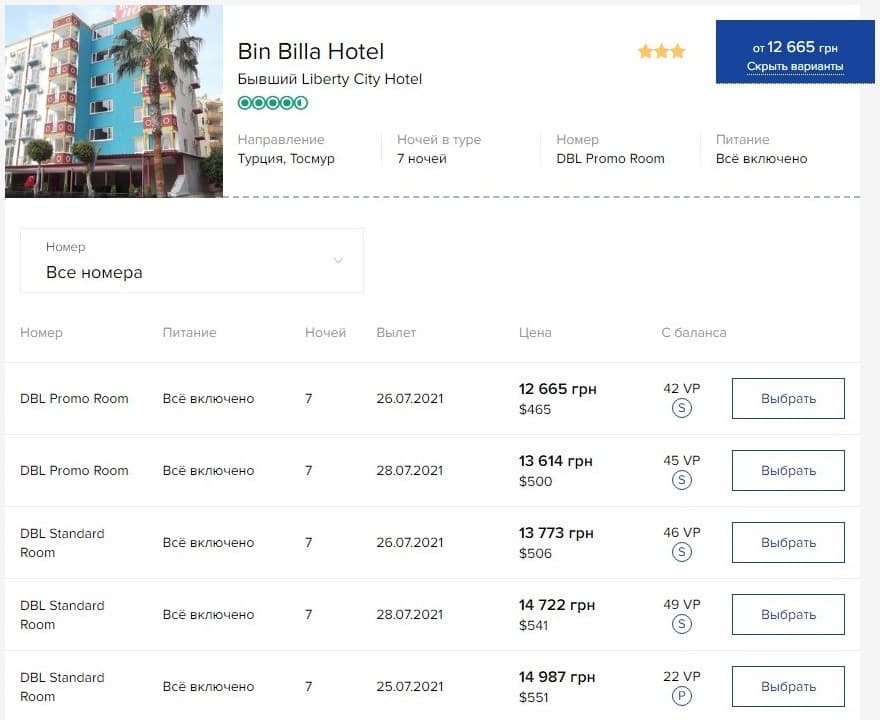Pick the 14 987 грн offer on 25.07.2021

click(788, 686)
